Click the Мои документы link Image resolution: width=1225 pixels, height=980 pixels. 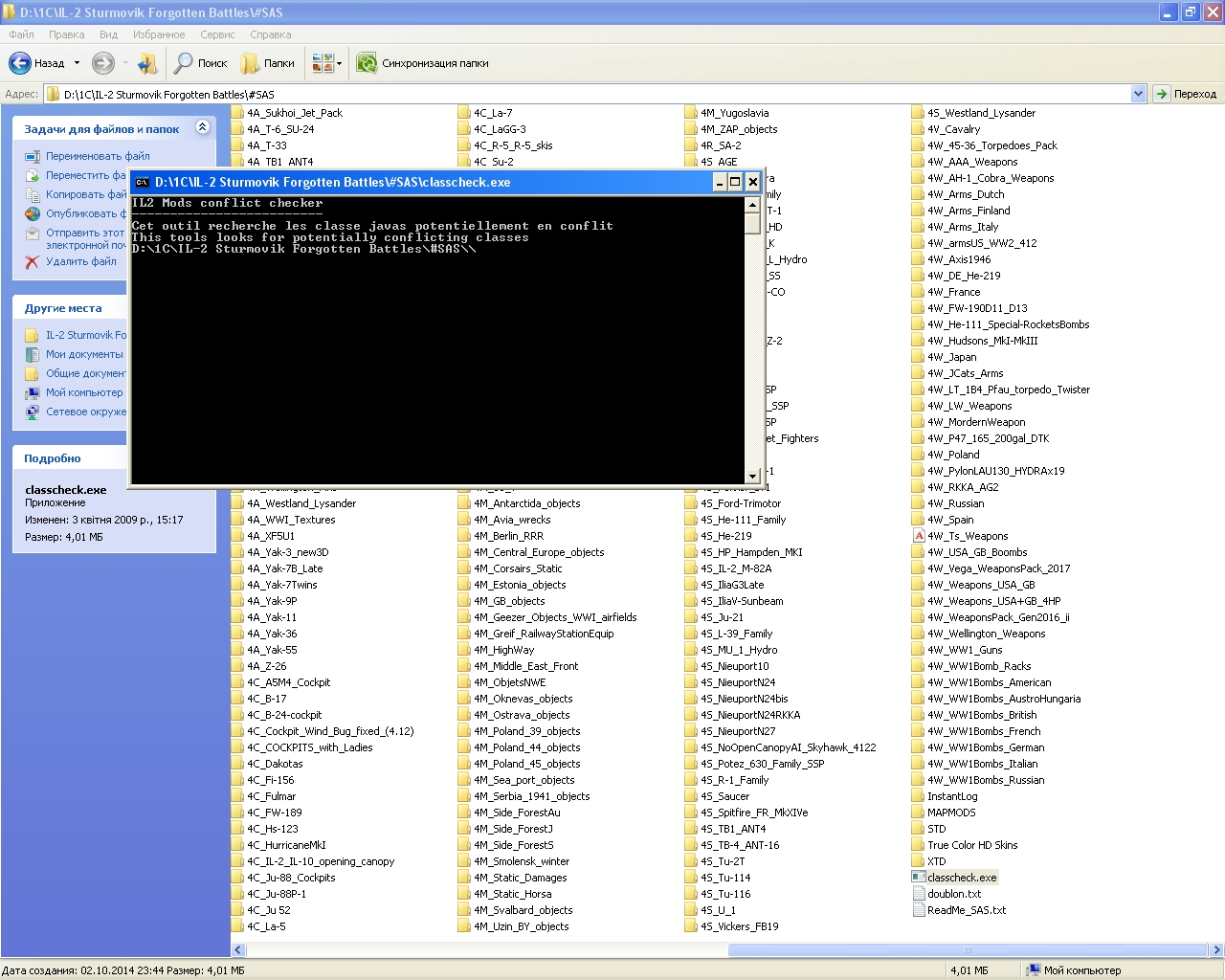click(x=84, y=354)
